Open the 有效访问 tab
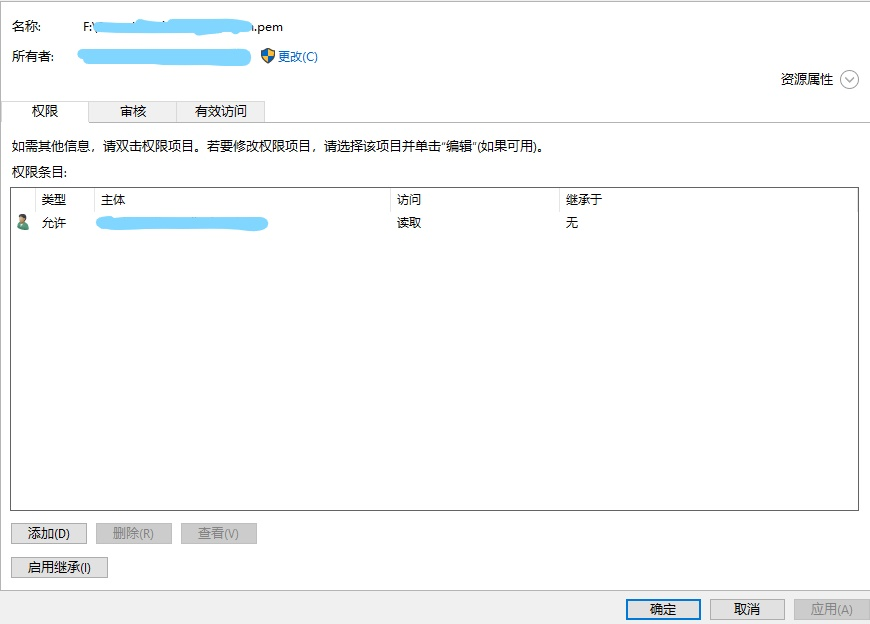Viewport: 870px width, 624px height. tap(220, 111)
